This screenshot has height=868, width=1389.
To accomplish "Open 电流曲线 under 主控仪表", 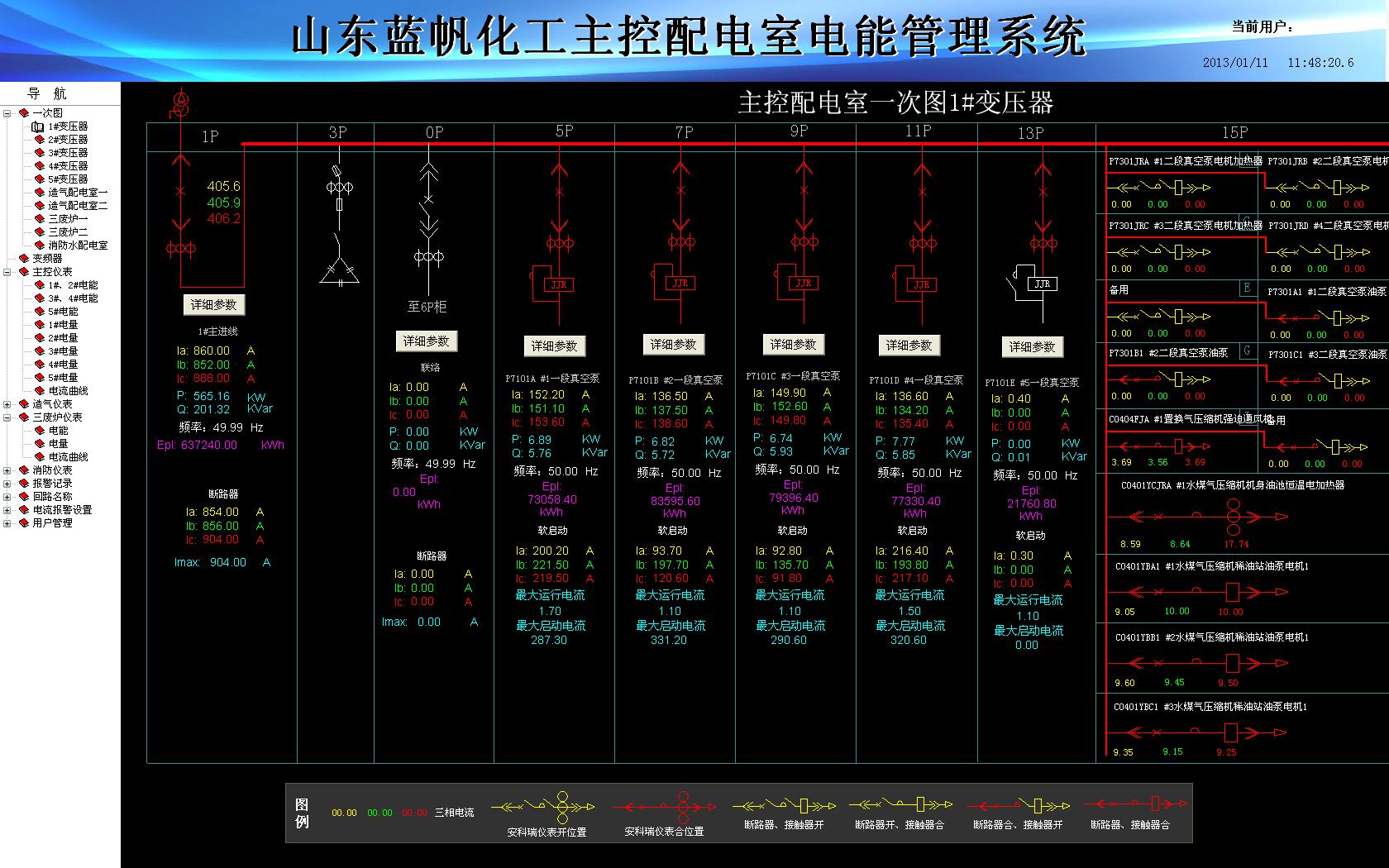I will pos(68,391).
